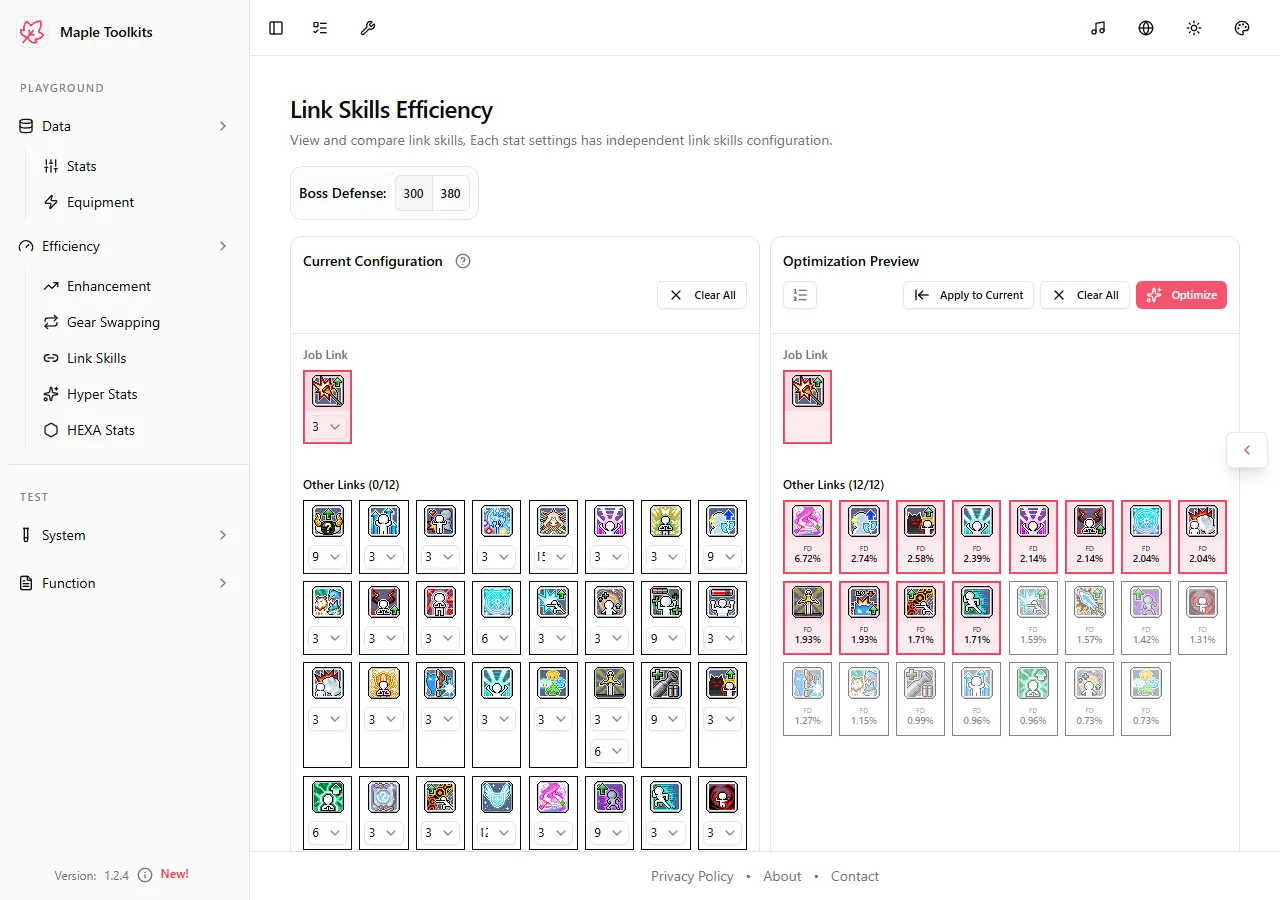Click the red bar muscle figure skill icon
The image size is (1280, 900).
point(722,602)
